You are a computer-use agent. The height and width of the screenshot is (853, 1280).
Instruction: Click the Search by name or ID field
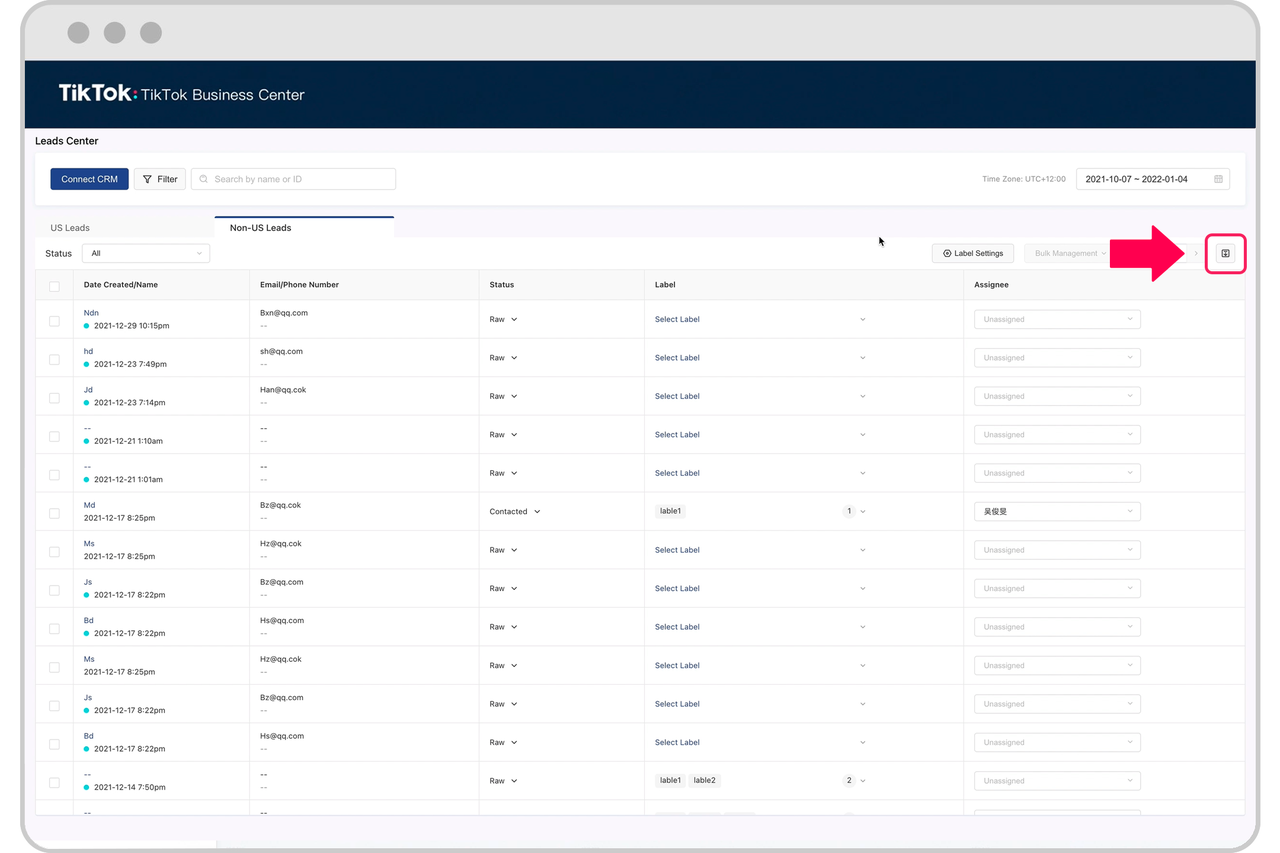[x=300, y=180]
